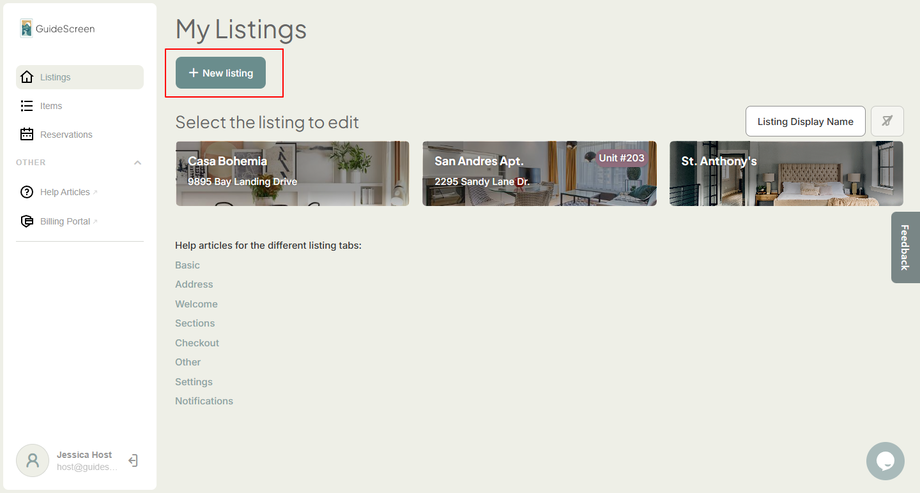This screenshot has height=493, width=920.
Task: Click the Unit #203 badge
Action: tap(621, 158)
